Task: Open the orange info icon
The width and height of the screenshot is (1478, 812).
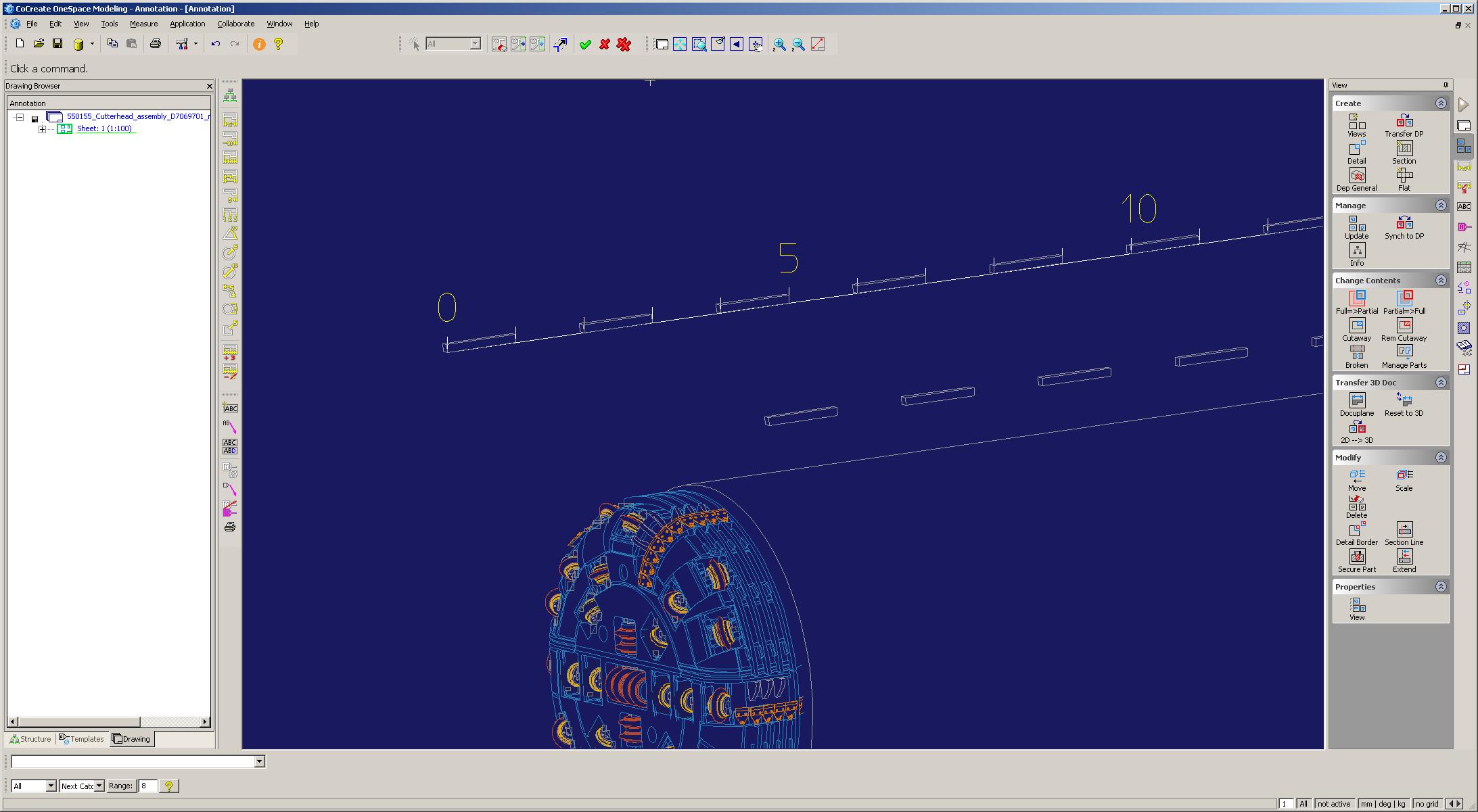Action: point(259,44)
